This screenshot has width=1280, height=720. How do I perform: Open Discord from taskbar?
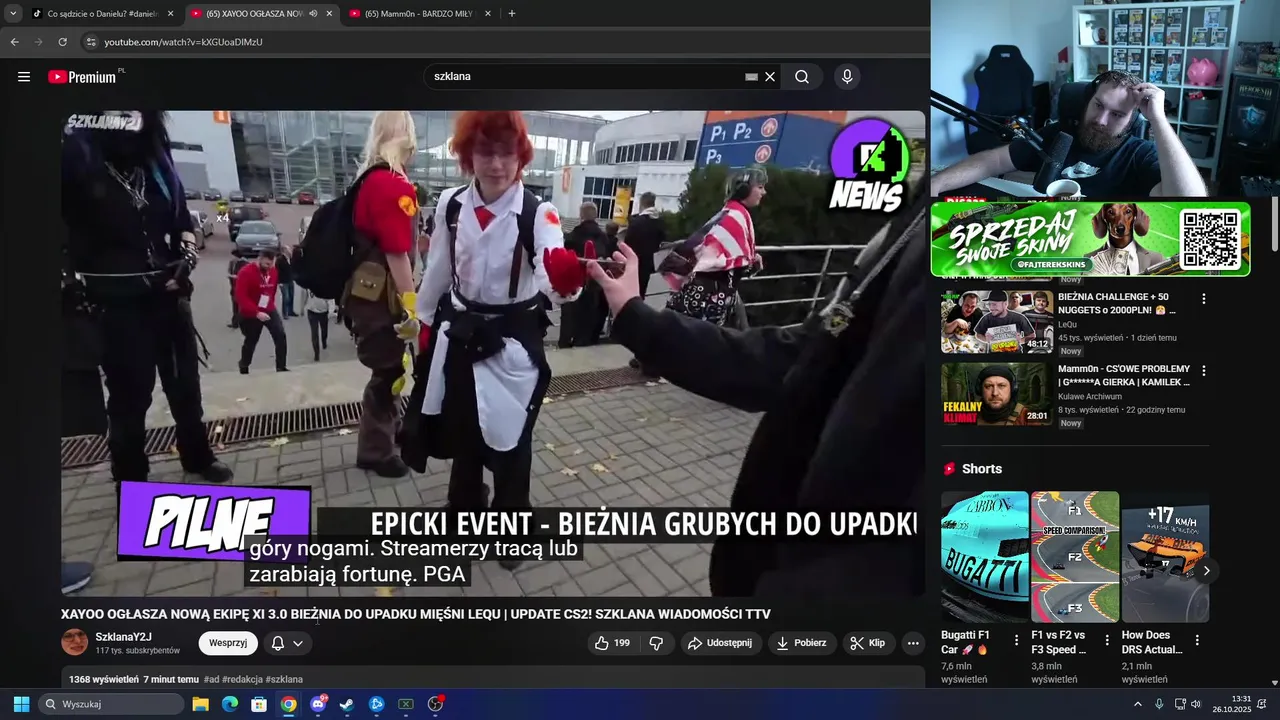(318, 704)
